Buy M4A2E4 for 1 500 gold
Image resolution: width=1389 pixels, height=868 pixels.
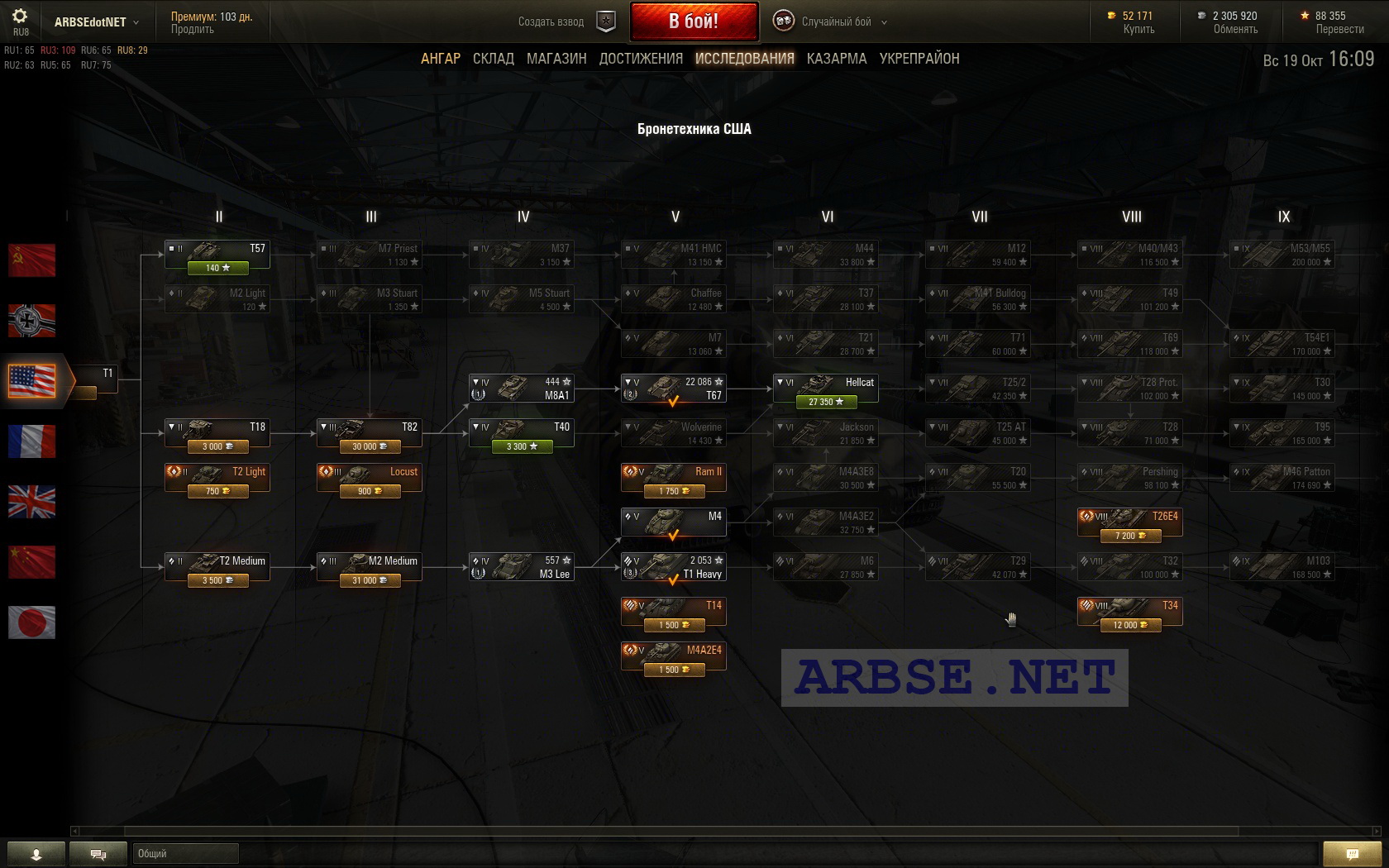[674, 670]
